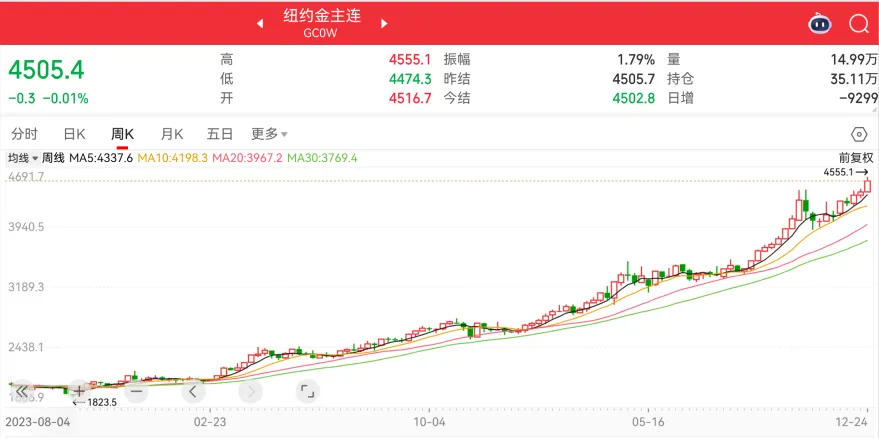Toggle the 前复权 adjustment option
The width and height of the screenshot is (879, 439).
[x=856, y=157]
